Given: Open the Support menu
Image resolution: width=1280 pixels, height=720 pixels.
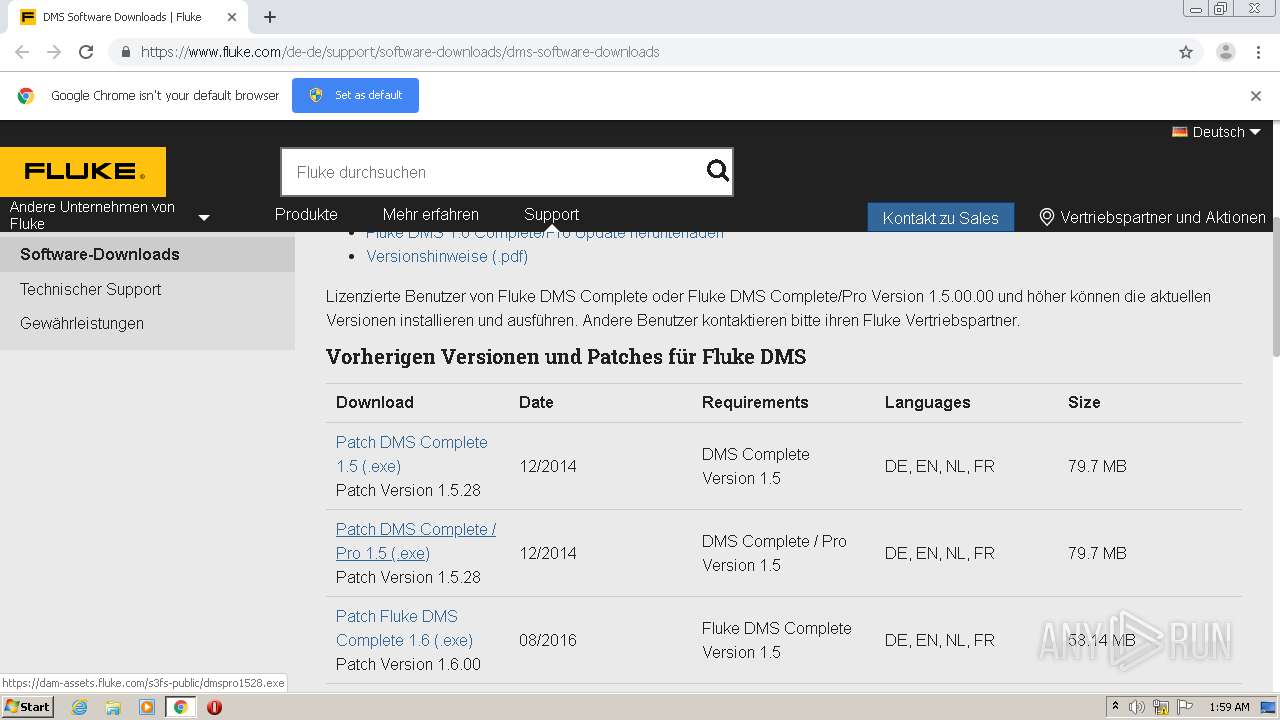Looking at the screenshot, I should click(552, 214).
